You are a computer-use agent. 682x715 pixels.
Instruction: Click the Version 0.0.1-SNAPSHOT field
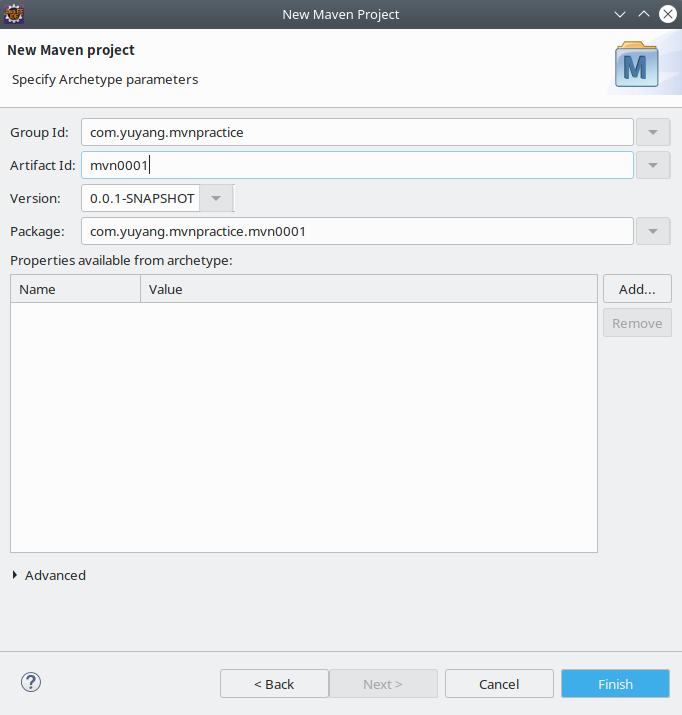pyautogui.click(x=140, y=198)
